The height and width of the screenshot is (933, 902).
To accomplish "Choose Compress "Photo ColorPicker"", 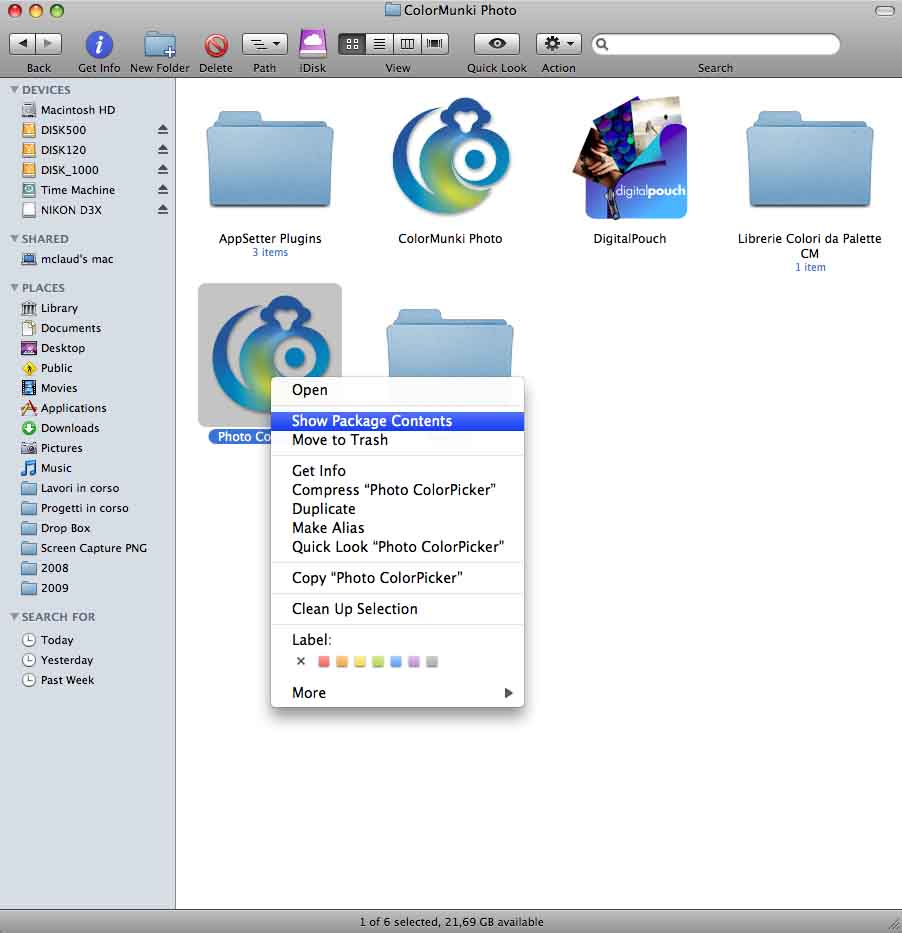I will click(x=397, y=490).
